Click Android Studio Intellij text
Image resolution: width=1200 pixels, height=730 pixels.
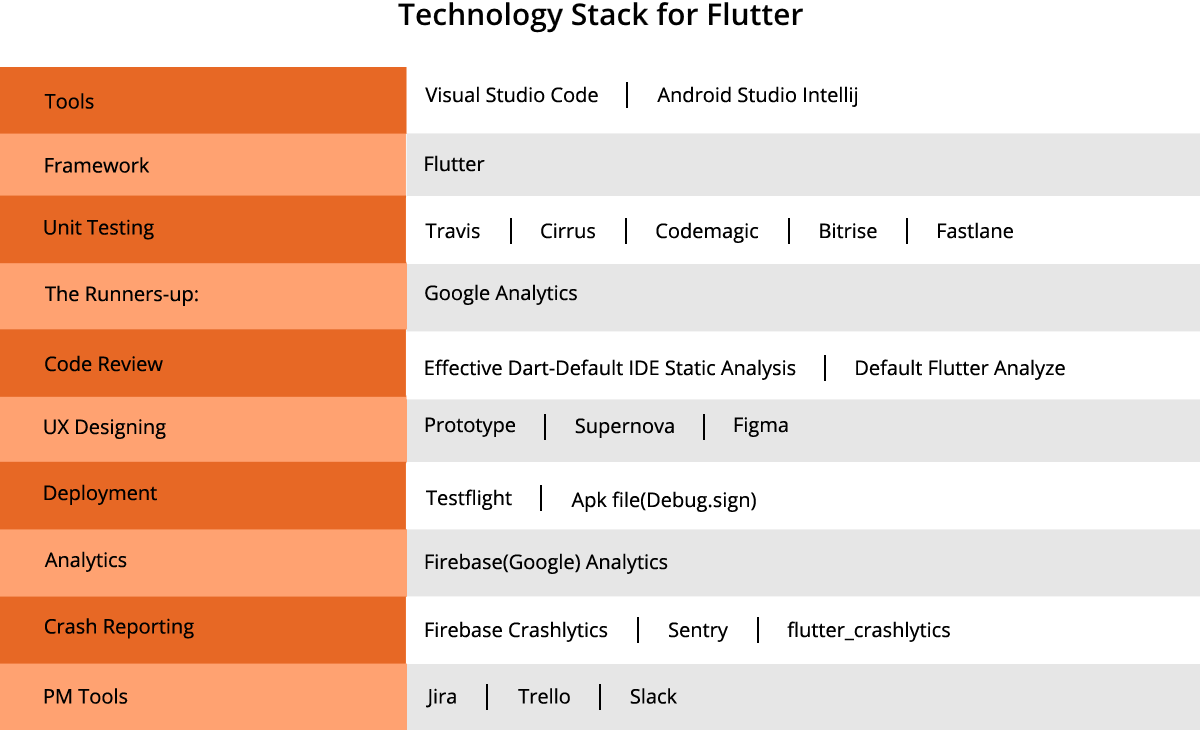[x=757, y=95]
